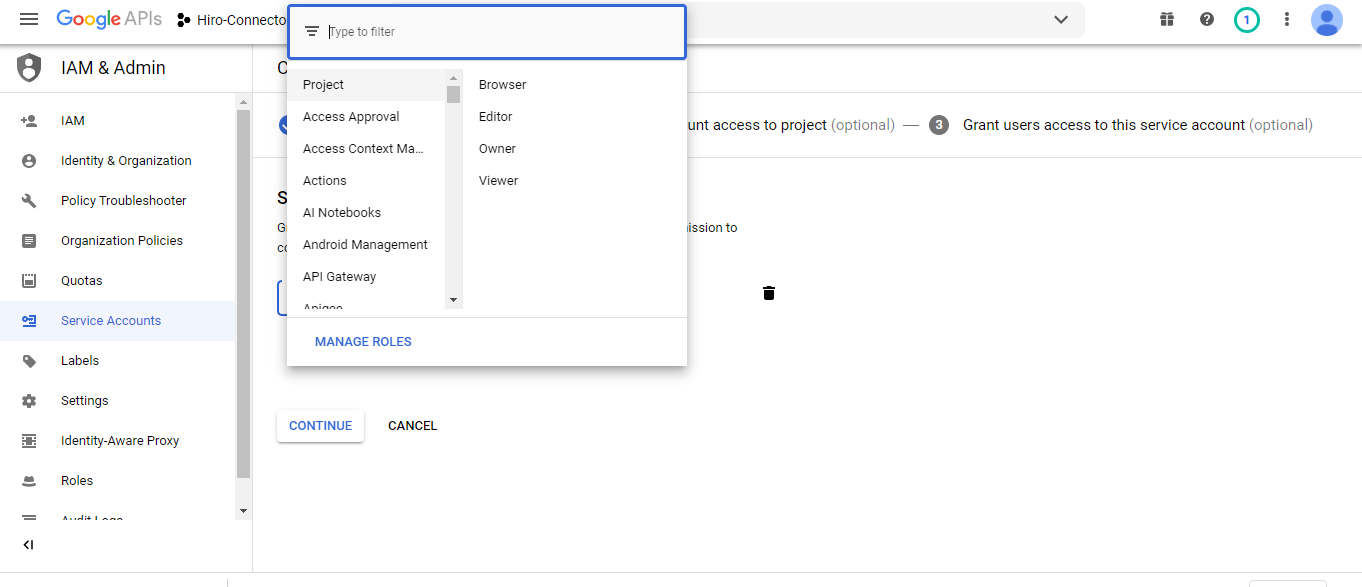Click the role list scroll-up arrow
The image size is (1362, 587).
[x=453, y=77]
